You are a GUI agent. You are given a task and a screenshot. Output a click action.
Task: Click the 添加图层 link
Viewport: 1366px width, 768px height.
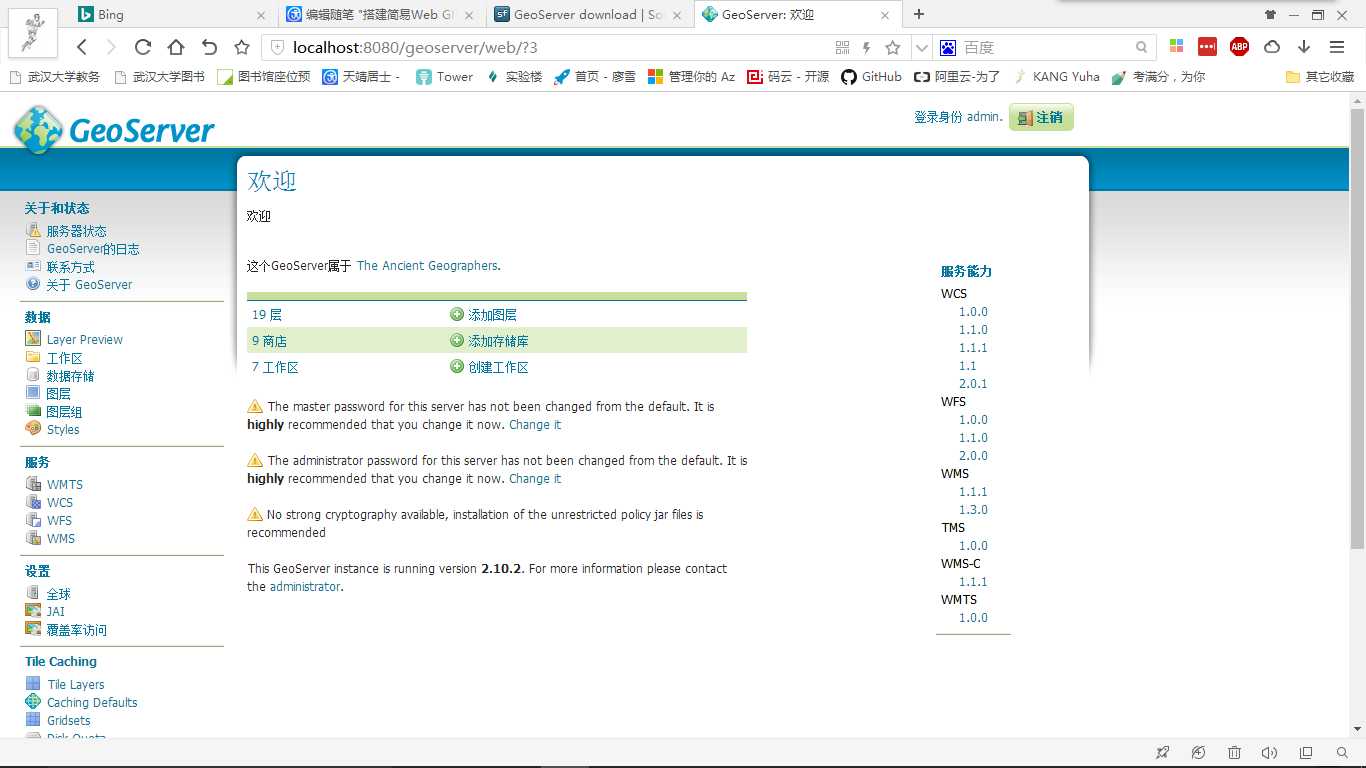click(x=492, y=315)
